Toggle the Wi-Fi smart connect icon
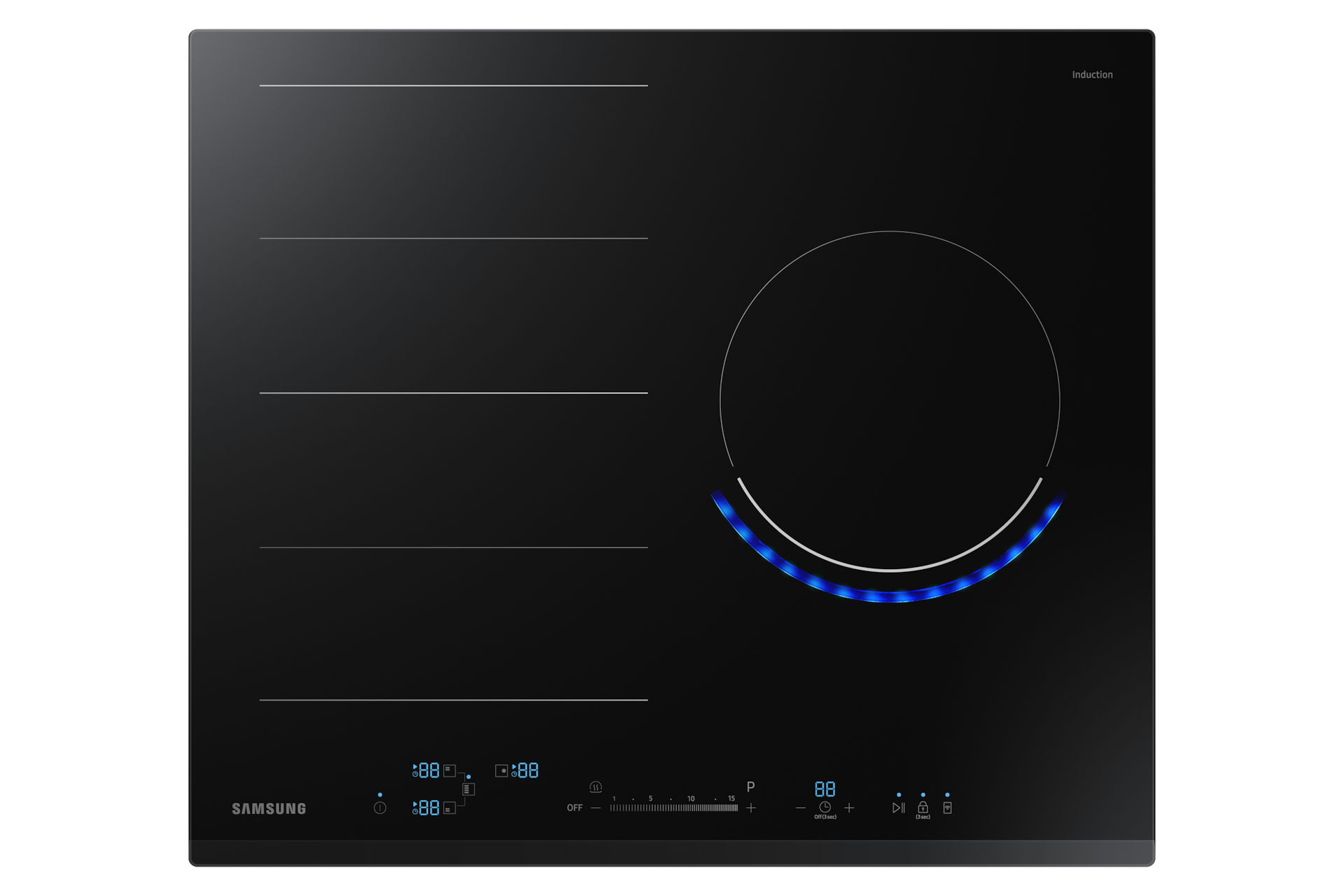Viewport: 1344px width, 896px height. tap(947, 808)
